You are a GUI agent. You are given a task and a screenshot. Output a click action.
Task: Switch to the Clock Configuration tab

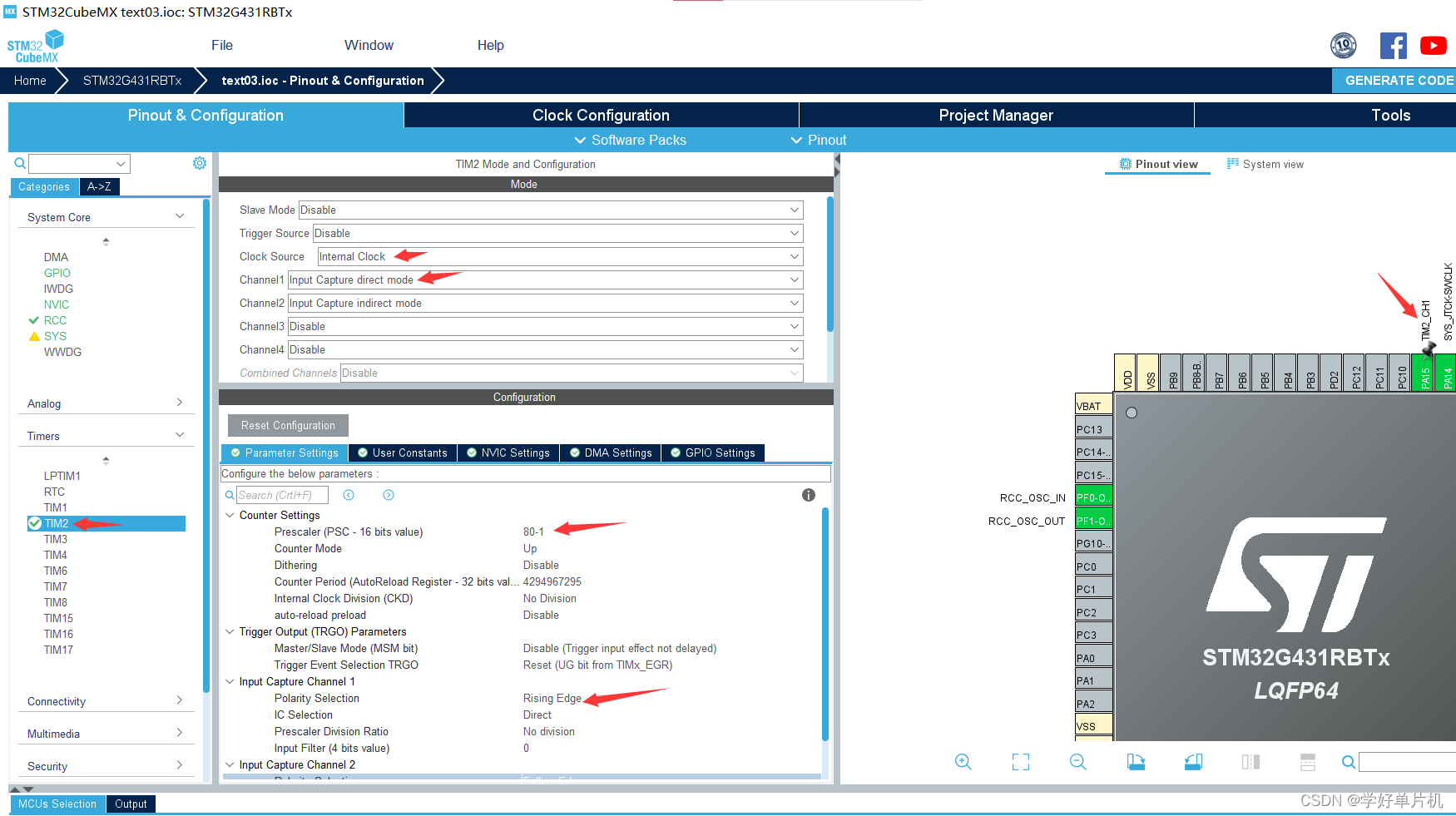tap(601, 115)
